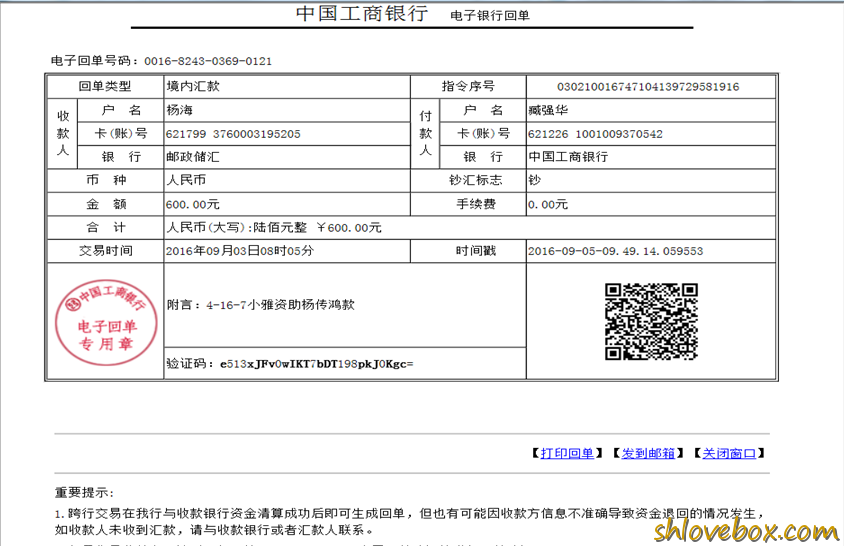Click the red 电子回单专用章 stamp

[106, 321]
